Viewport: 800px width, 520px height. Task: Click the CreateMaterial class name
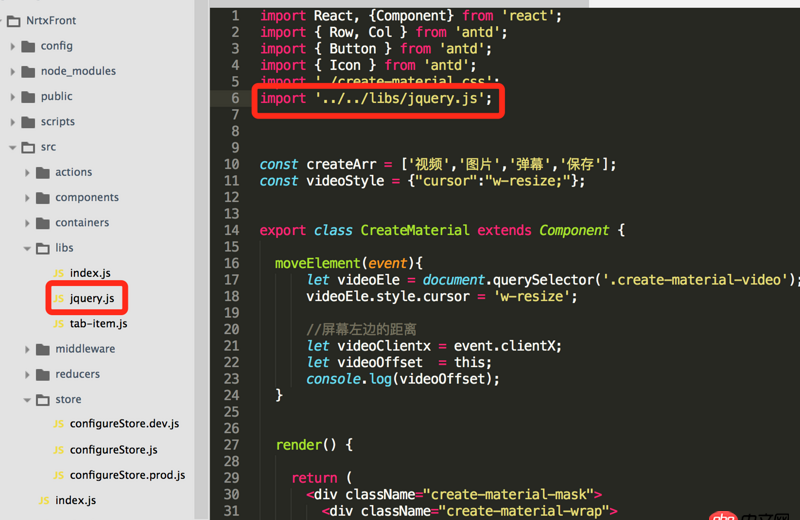pos(415,230)
